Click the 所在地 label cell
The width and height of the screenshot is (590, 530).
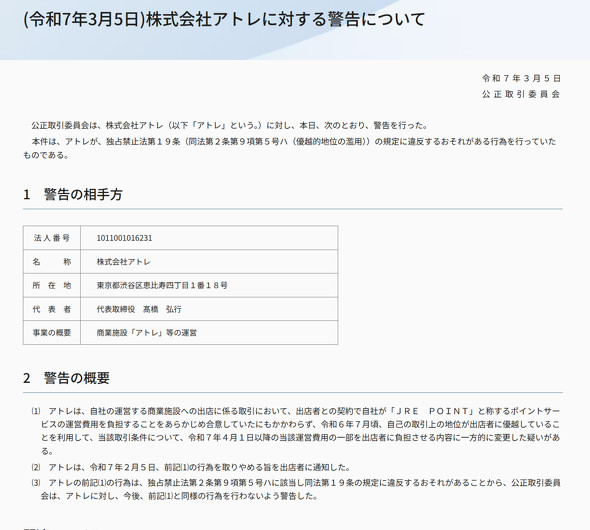coord(52,285)
